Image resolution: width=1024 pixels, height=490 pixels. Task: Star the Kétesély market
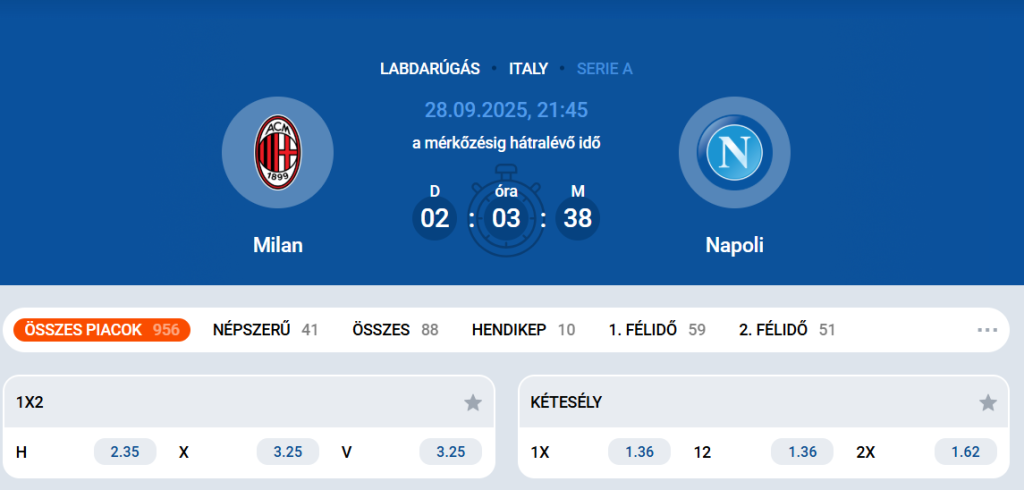click(988, 403)
